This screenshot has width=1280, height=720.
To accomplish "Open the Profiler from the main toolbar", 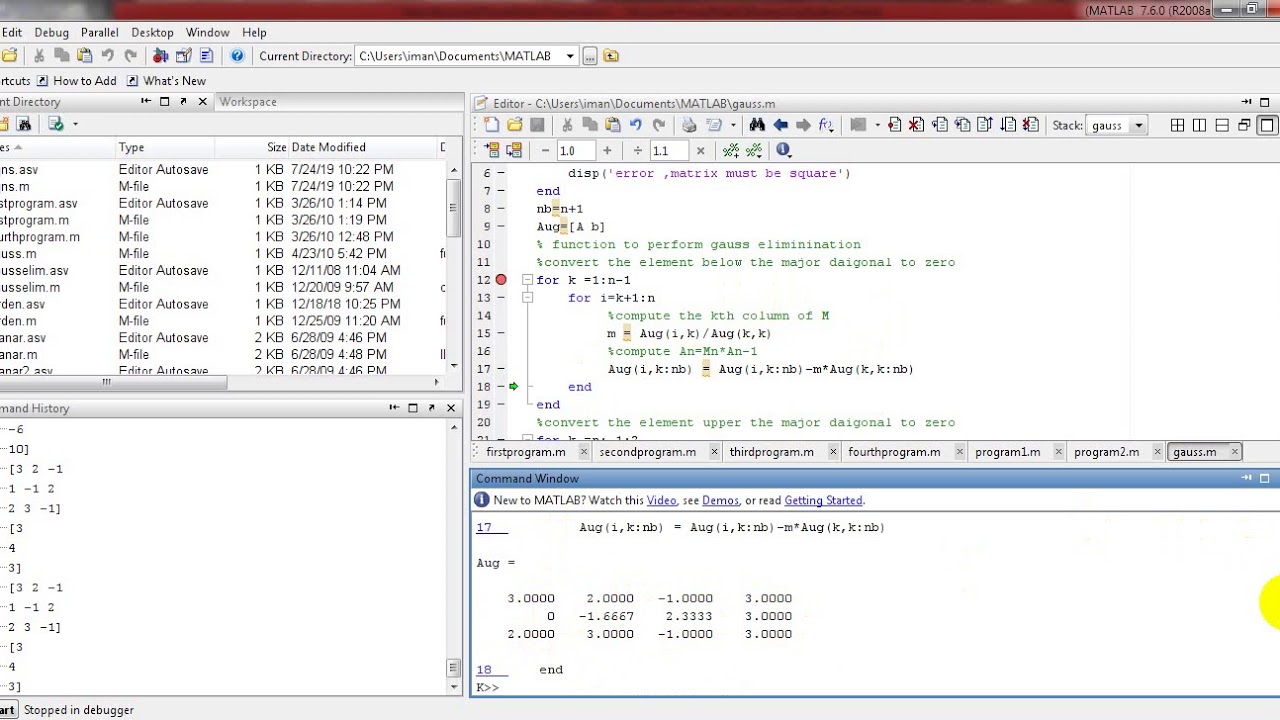I will [206, 56].
